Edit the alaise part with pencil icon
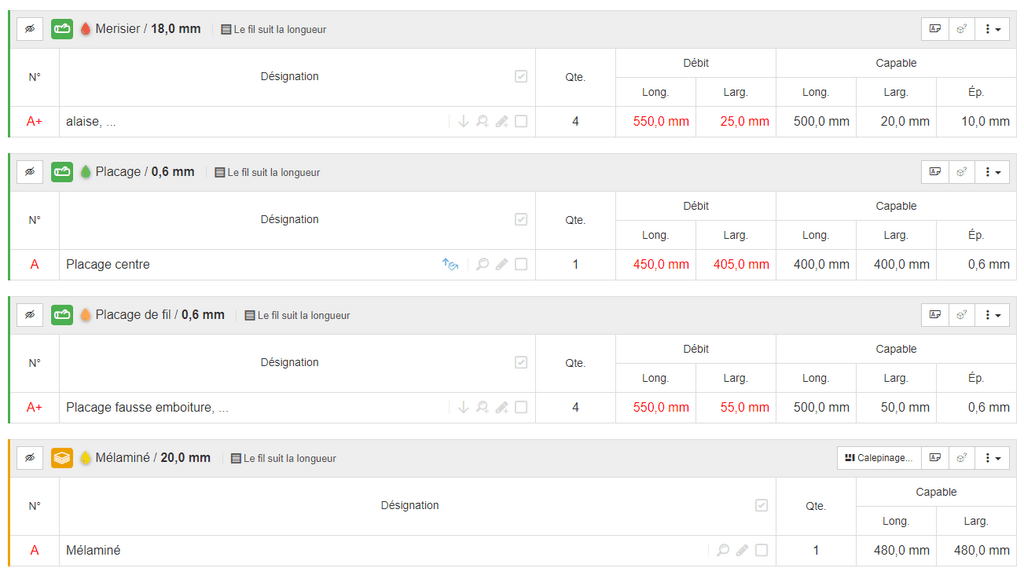 [502, 121]
